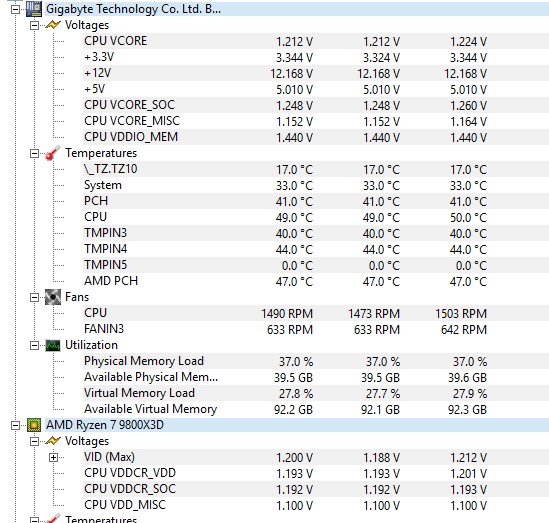Click the 50.0 °C CPU temperature value
Image resolution: width=549 pixels, height=523 pixels.
[x=468, y=218]
